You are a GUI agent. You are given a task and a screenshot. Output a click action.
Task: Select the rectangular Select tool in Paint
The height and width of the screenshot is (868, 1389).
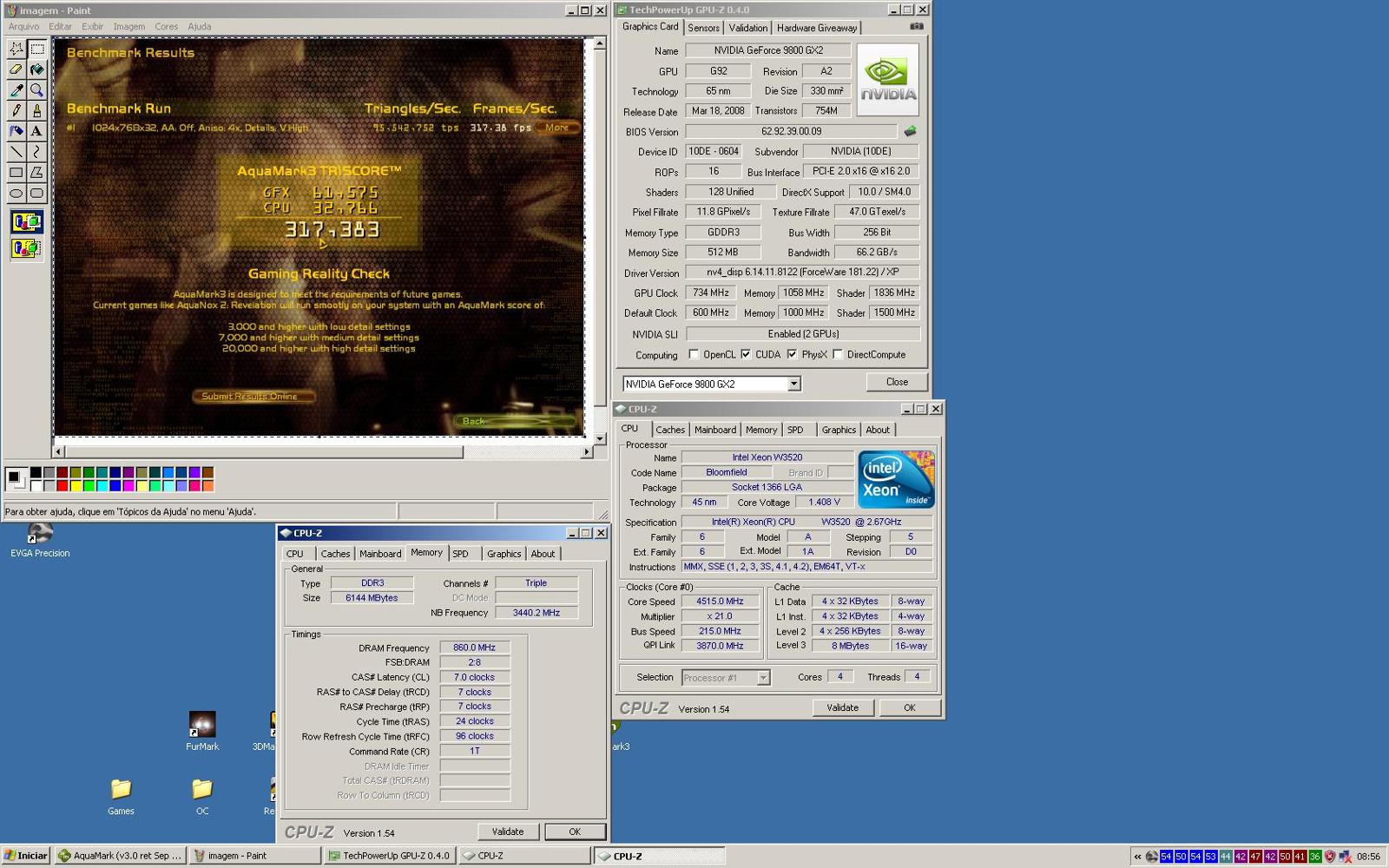(36, 49)
